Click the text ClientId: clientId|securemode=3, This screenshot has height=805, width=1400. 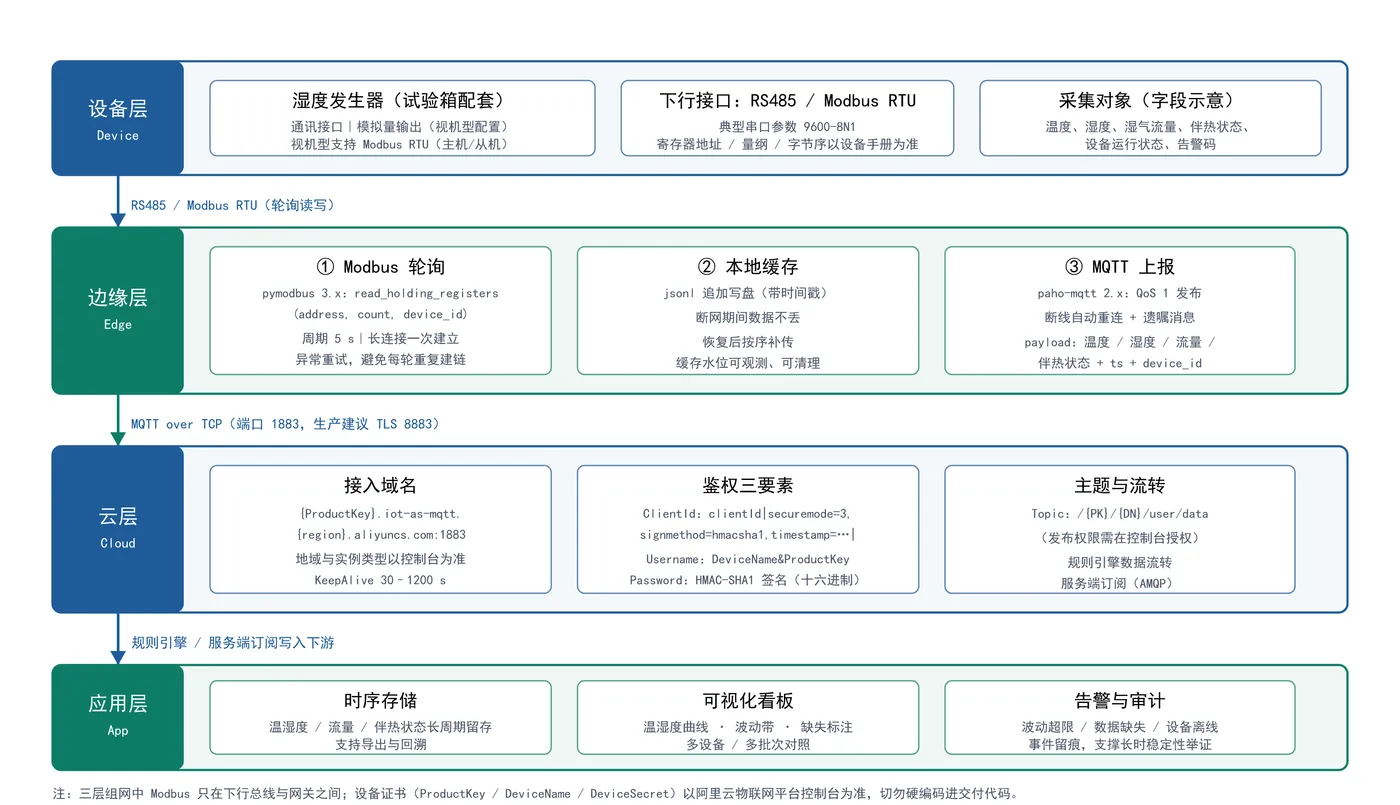coord(748,513)
